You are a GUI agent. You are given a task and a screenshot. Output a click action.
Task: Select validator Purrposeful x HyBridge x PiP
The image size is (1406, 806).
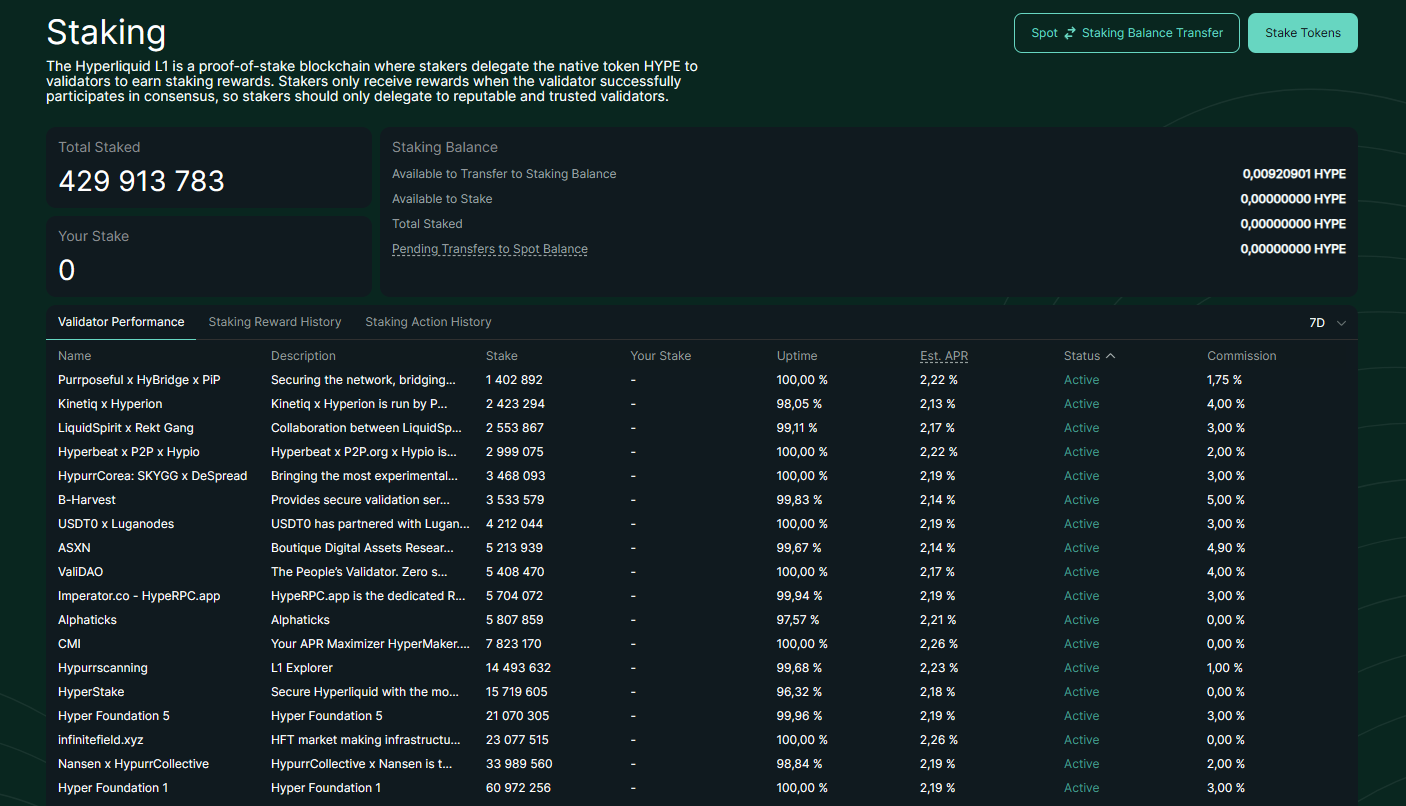[x=139, y=380]
